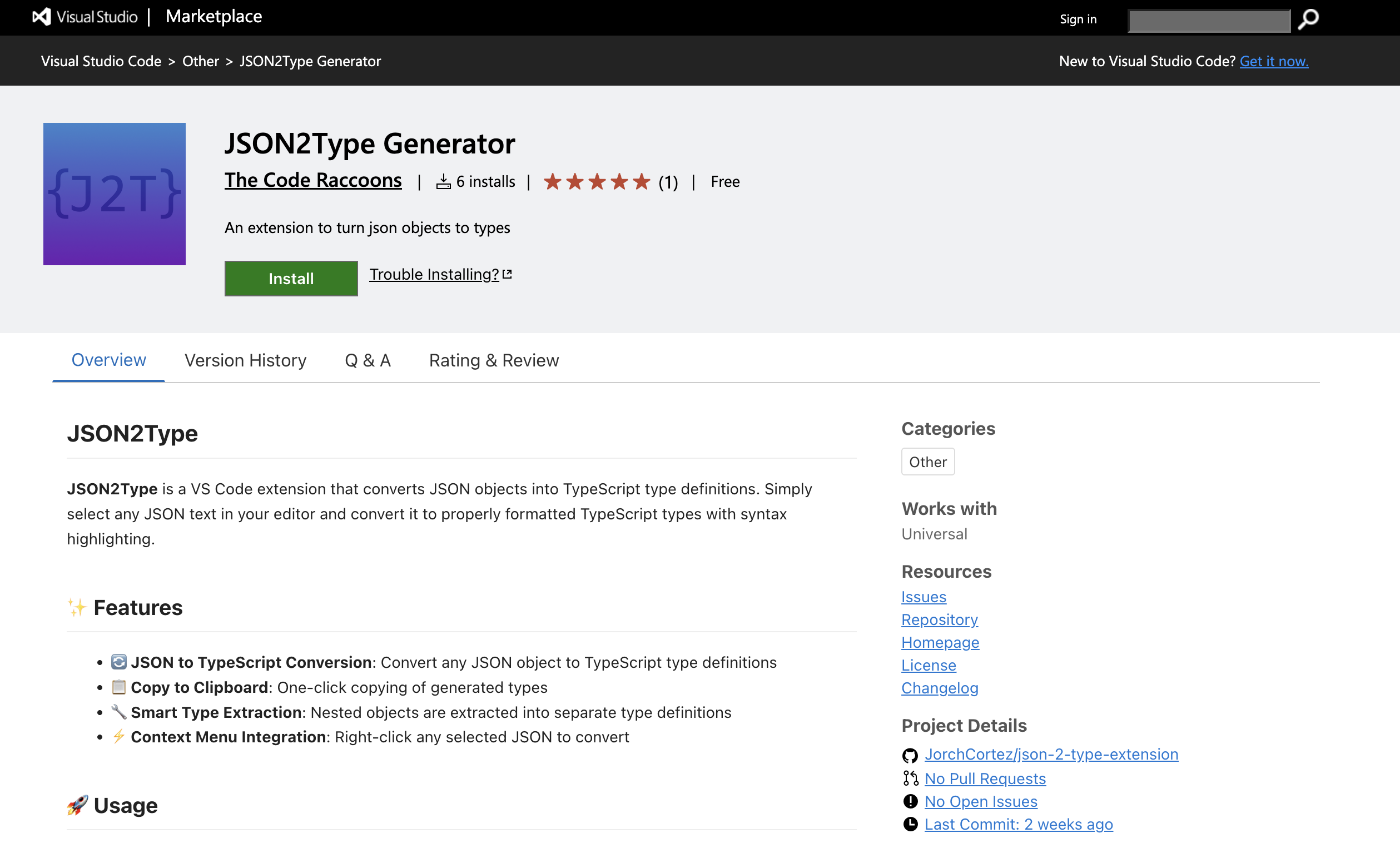
Task: Click the Visual Studio logo icon
Action: (x=42, y=17)
